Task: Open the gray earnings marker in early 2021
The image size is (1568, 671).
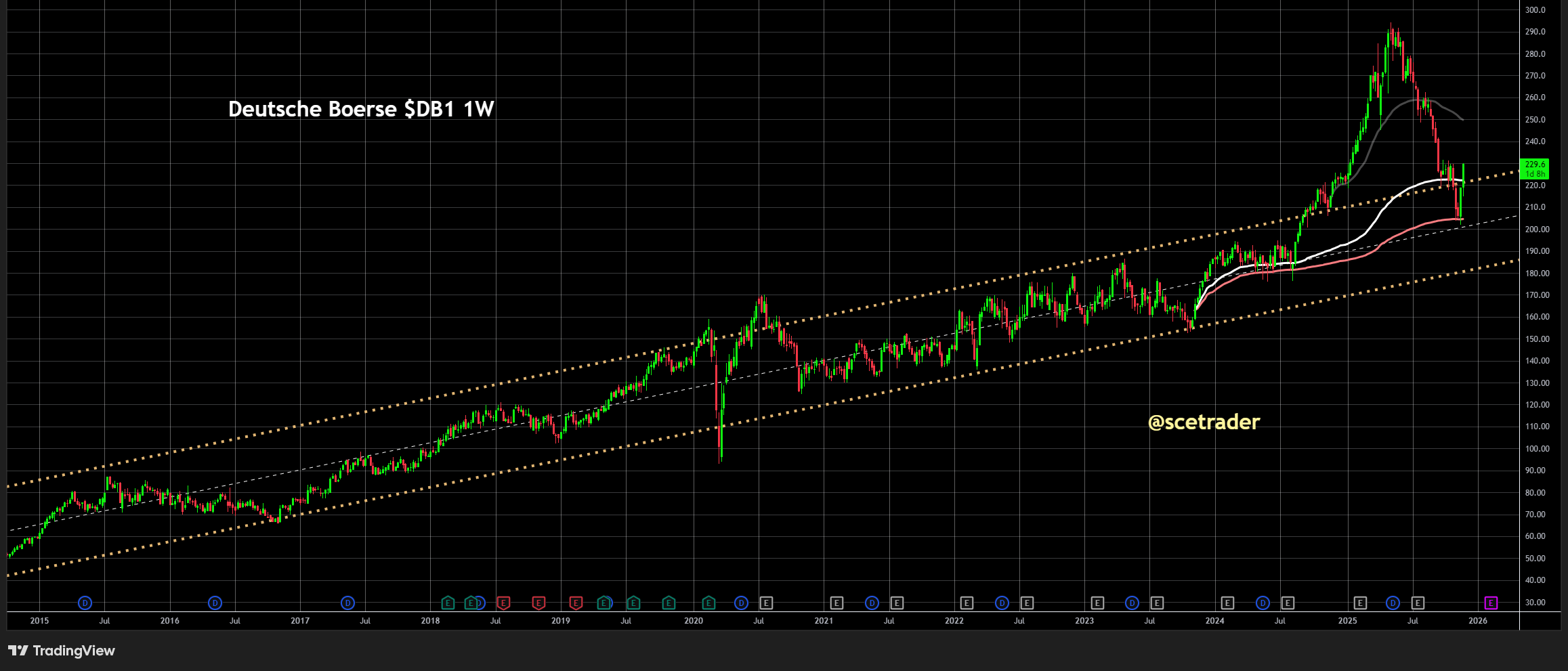Action: (836, 603)
